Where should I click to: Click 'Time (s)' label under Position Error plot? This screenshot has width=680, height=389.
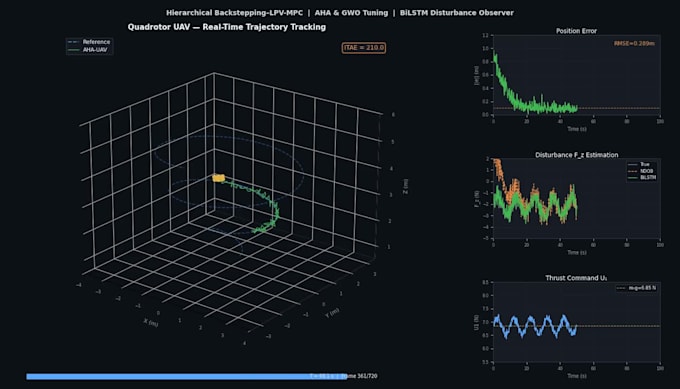[x=577, y=129]
